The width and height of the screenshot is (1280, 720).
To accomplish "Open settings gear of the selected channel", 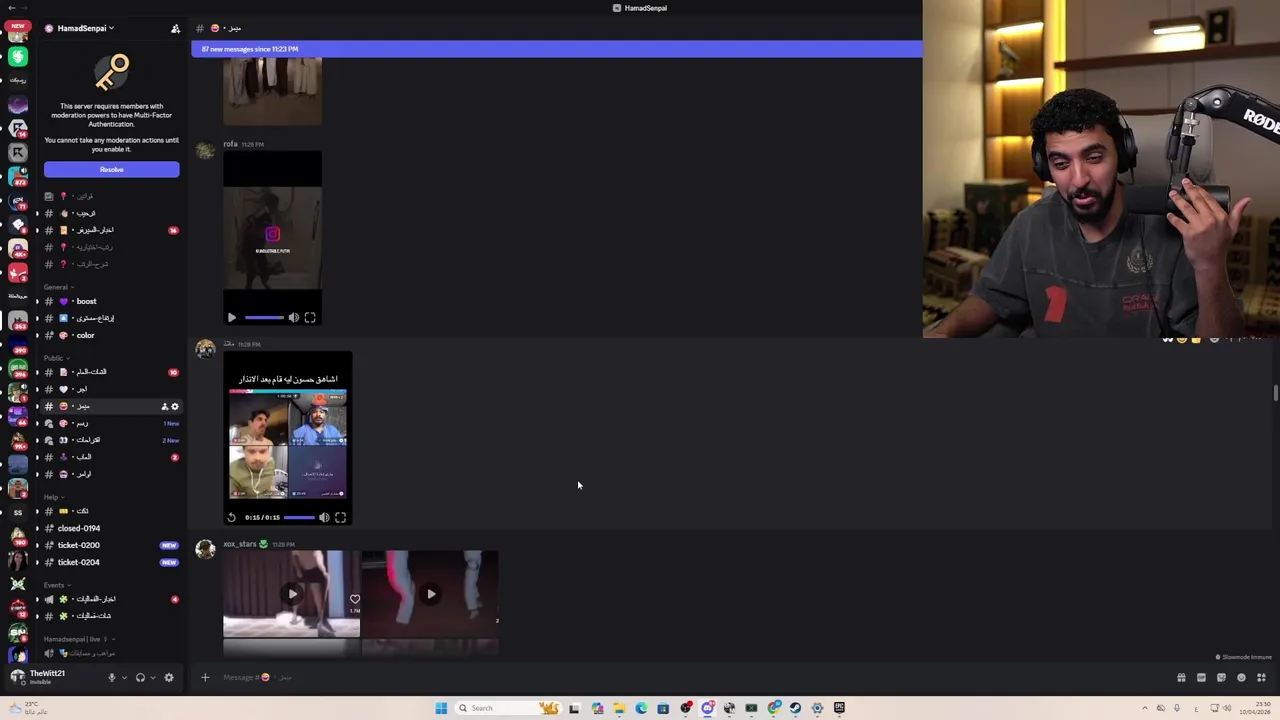I will (x=175, y=407).
